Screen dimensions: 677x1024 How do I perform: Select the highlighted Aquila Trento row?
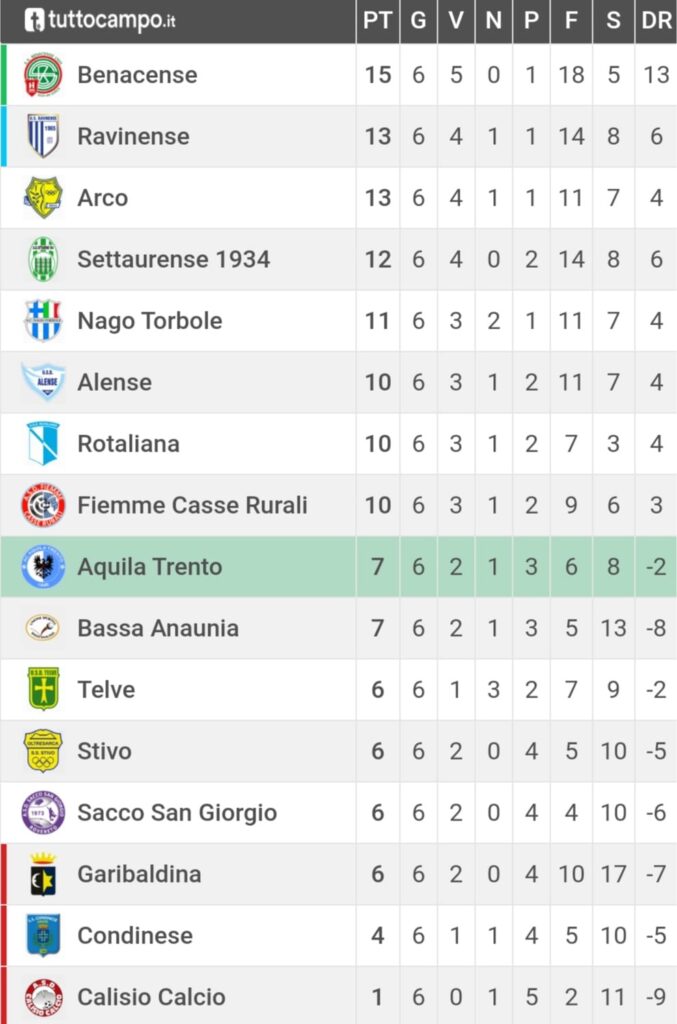(338, 567)
